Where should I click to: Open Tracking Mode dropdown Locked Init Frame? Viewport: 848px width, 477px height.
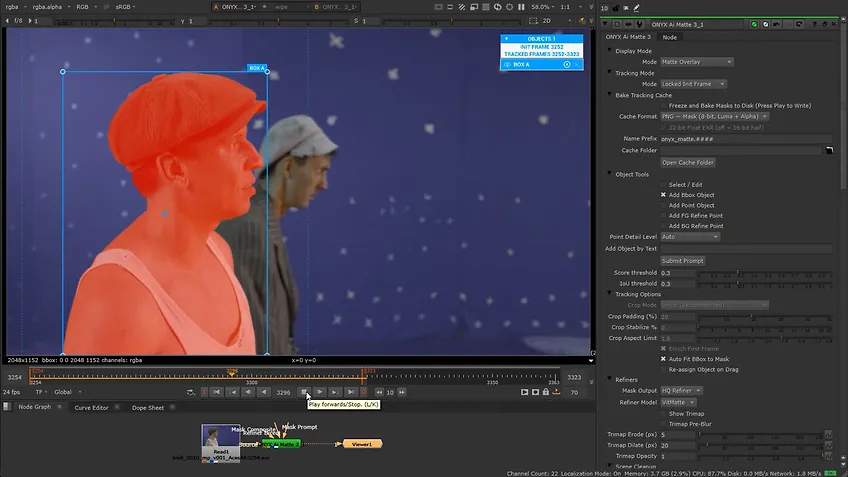(x=693, y=84)
